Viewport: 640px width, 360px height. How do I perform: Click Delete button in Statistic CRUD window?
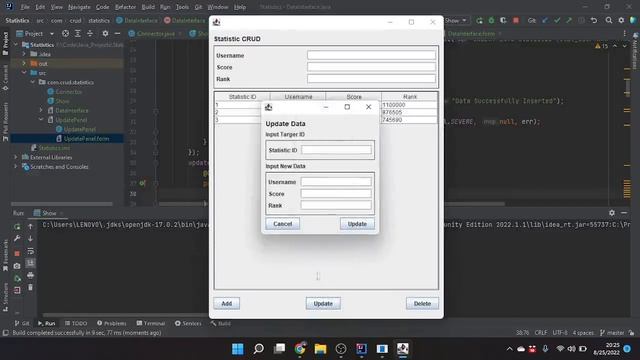422,303
